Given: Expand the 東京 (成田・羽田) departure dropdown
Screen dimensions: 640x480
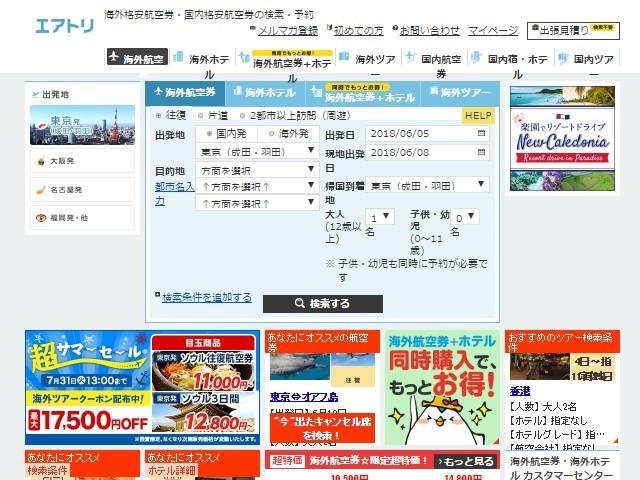Looking at the screenshot, I should pos(256,152).
